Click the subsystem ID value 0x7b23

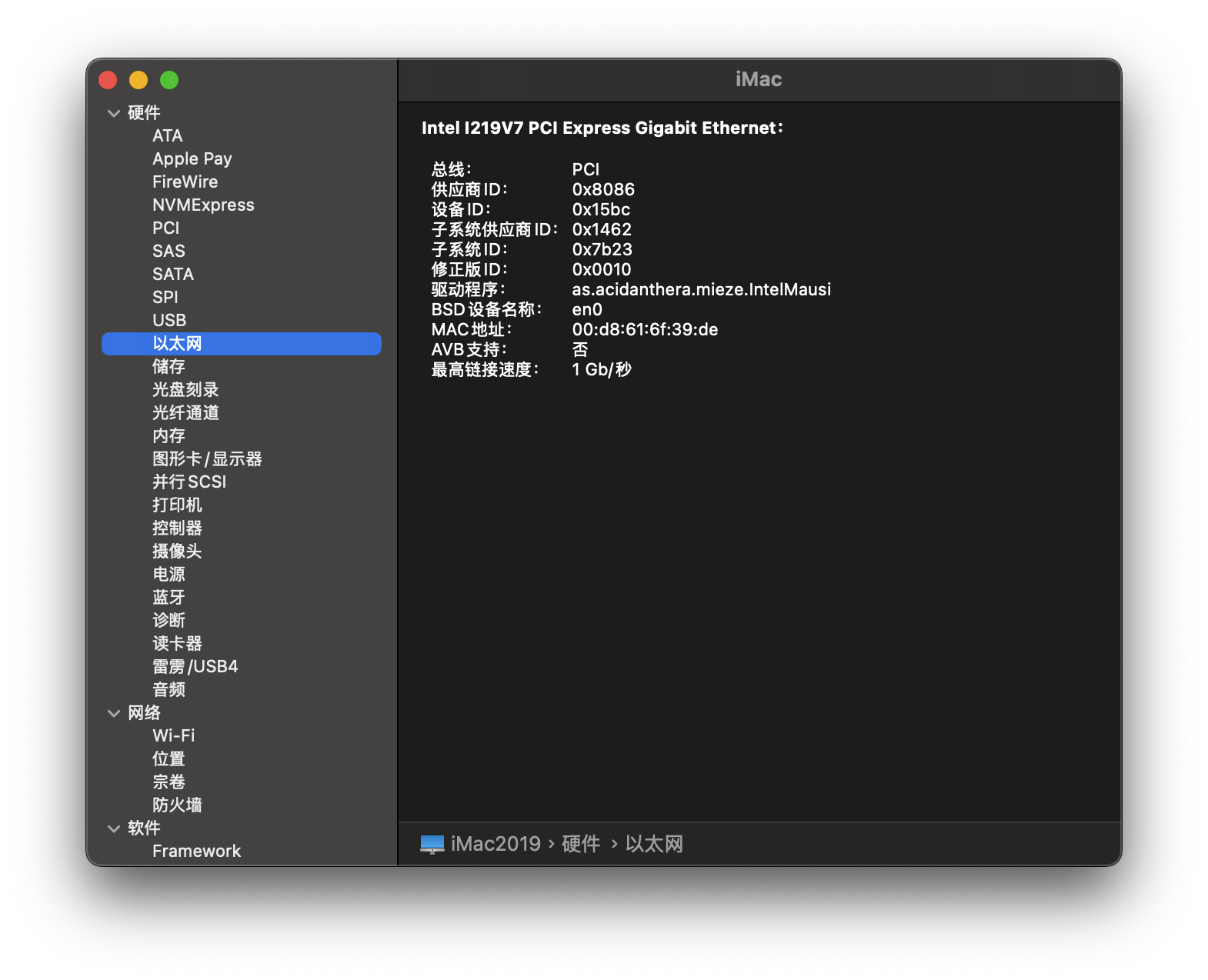point(602,249)
